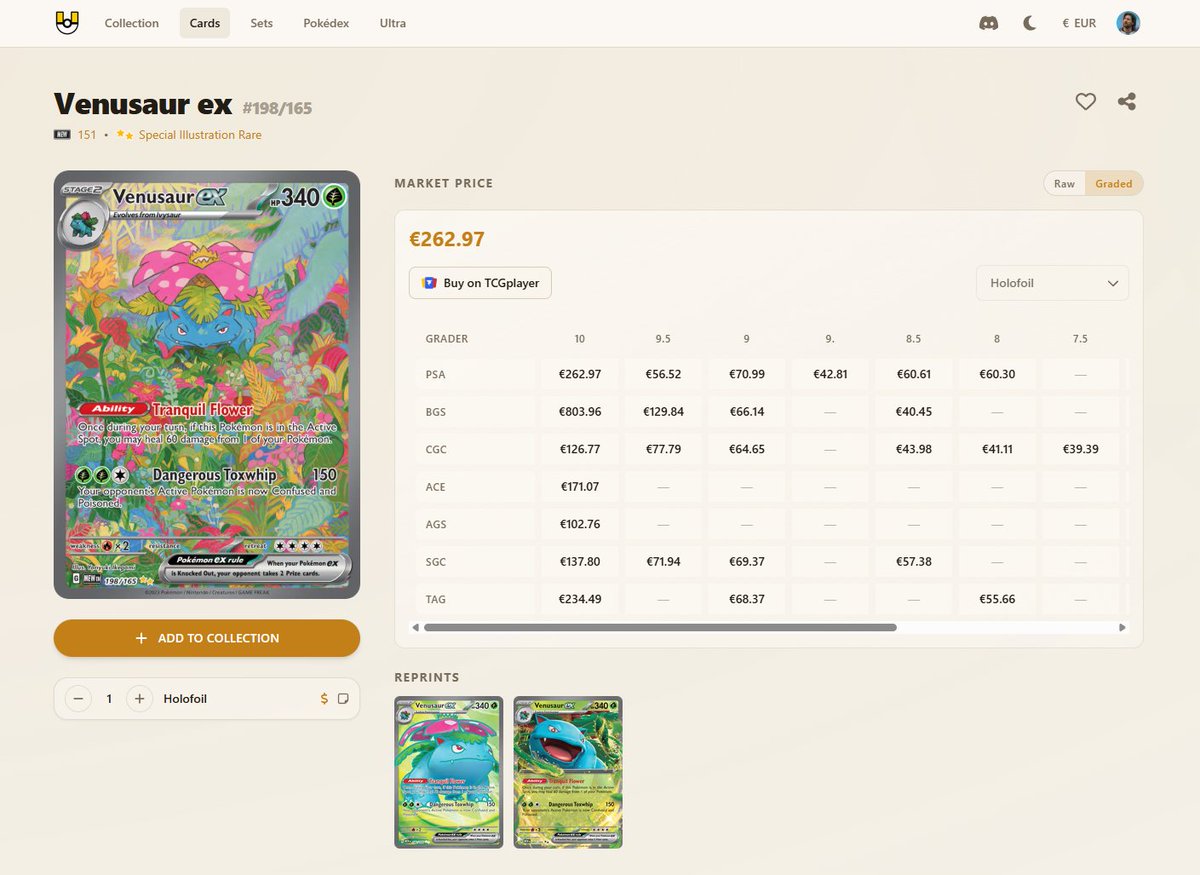Click TAG 9 price €68.37
The height and width of the screenshot is (875, 1200).
click(x=746, y=599)
